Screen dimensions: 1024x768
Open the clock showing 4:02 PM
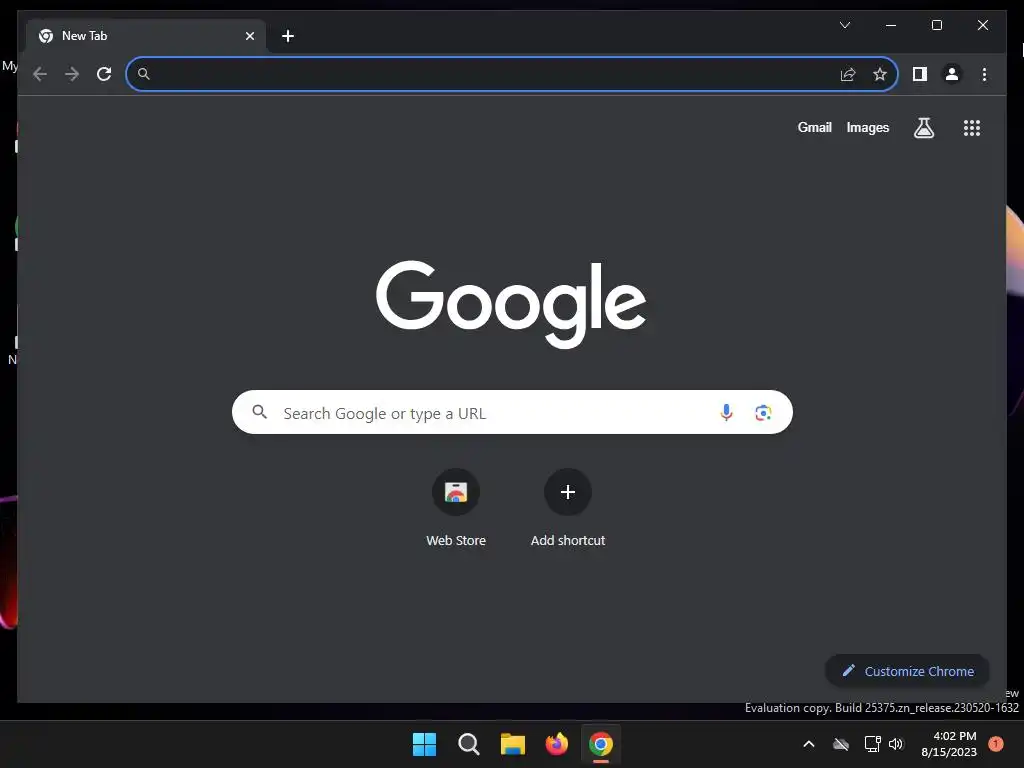click(949, 744)
